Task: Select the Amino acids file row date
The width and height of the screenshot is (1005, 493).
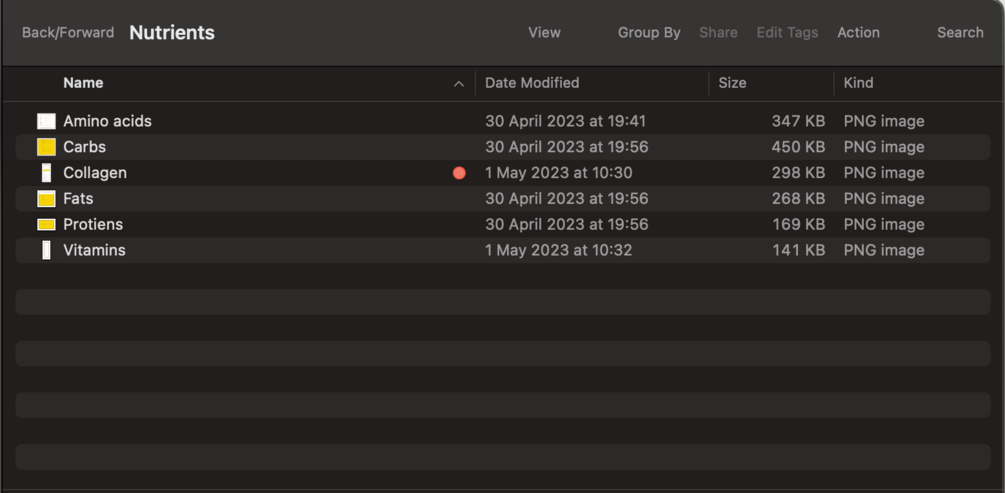Action: (x=565, y=121)
